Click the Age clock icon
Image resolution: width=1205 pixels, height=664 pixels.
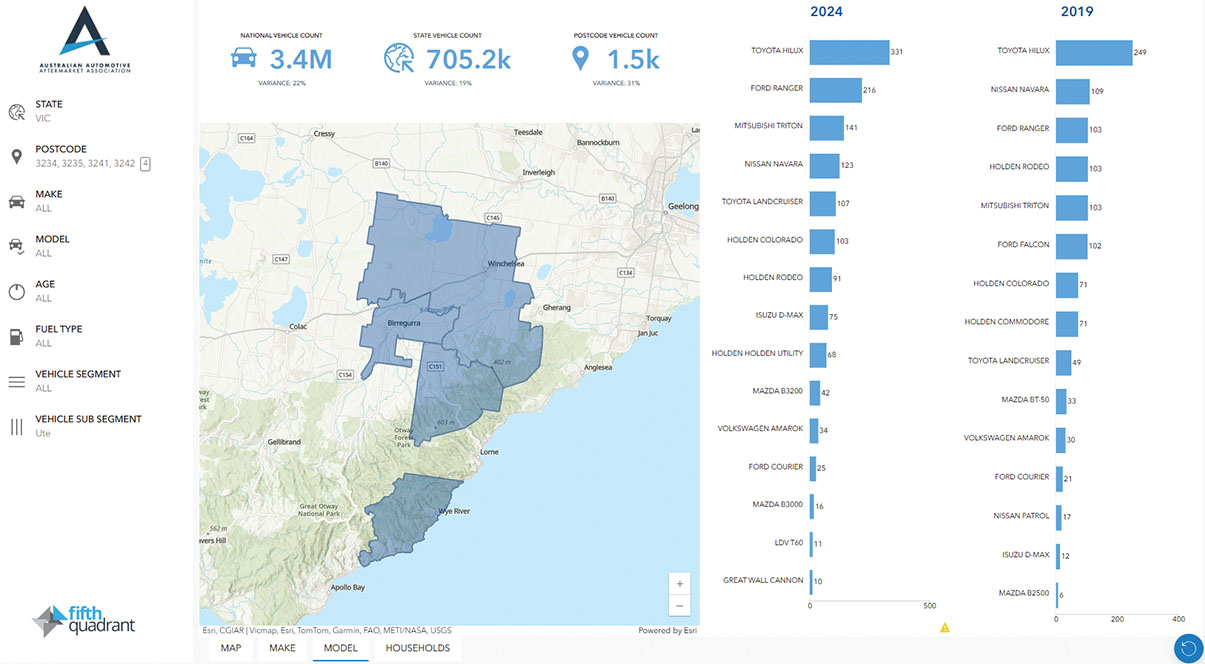click(x=16, y=292)
